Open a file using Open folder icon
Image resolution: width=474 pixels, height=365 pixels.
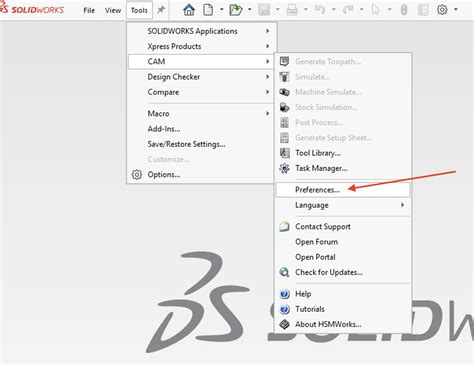click(x=236, y=10)
